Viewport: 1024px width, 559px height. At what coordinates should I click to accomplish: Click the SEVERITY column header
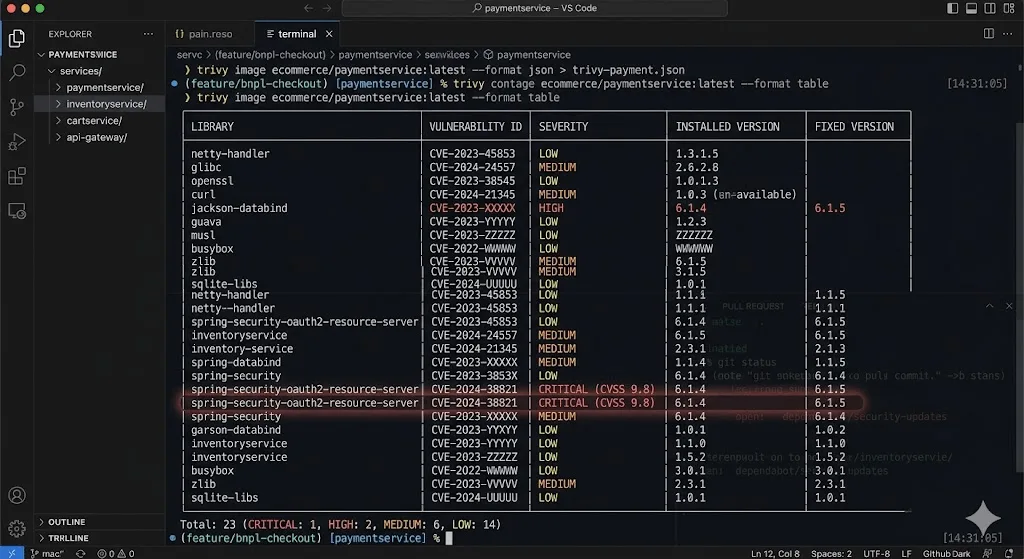564,127
